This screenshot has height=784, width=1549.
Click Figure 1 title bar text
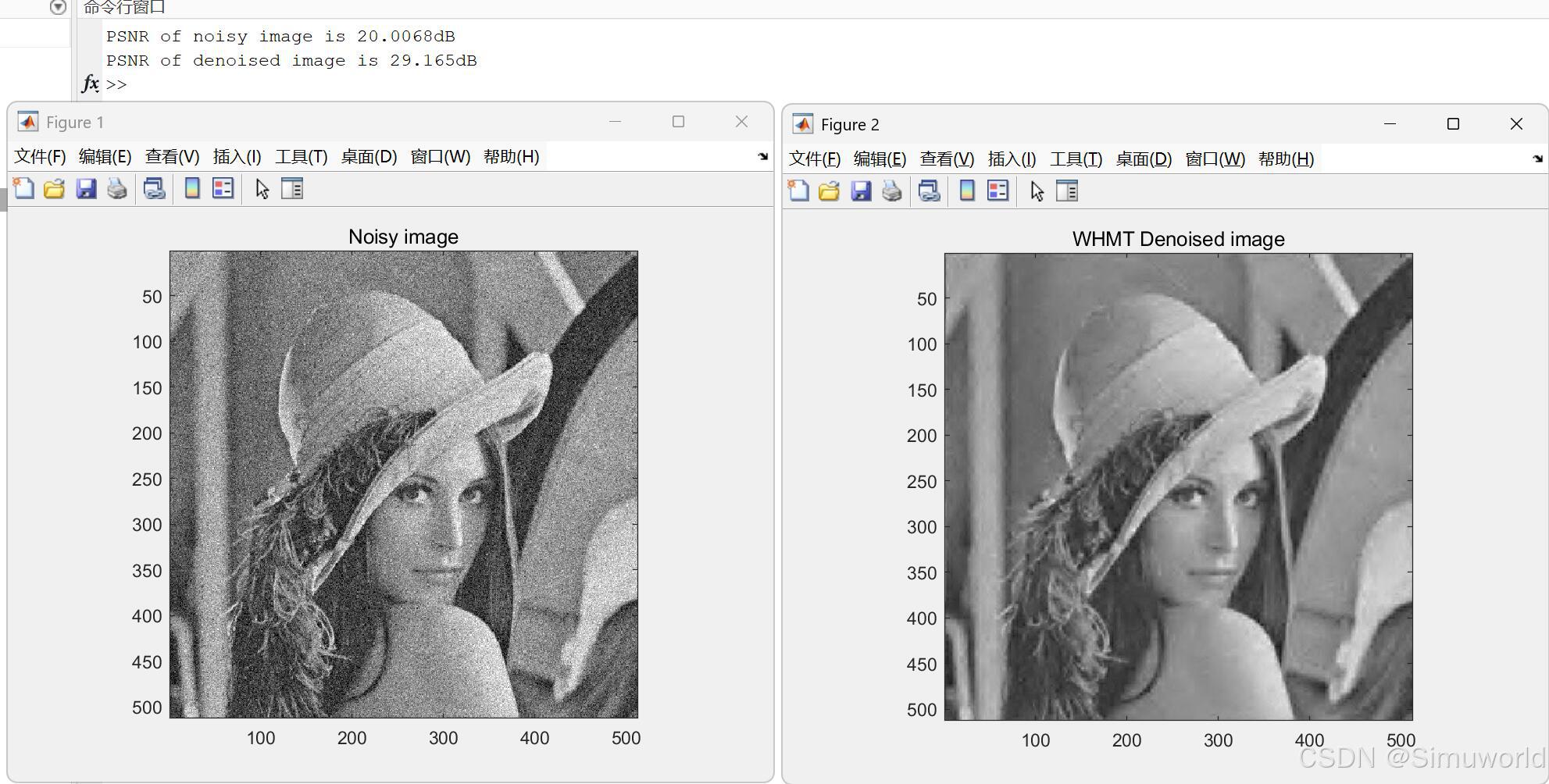pyautogui.click(x=75, y=122)
